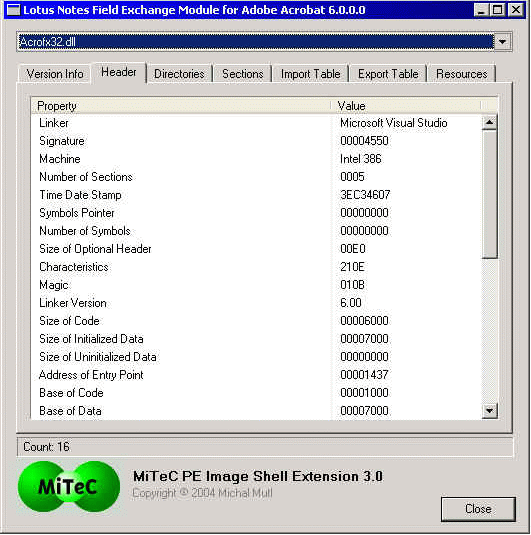Switch to the Version Info tab
Viewport: 531px width, 535px height.
[55, 74]
